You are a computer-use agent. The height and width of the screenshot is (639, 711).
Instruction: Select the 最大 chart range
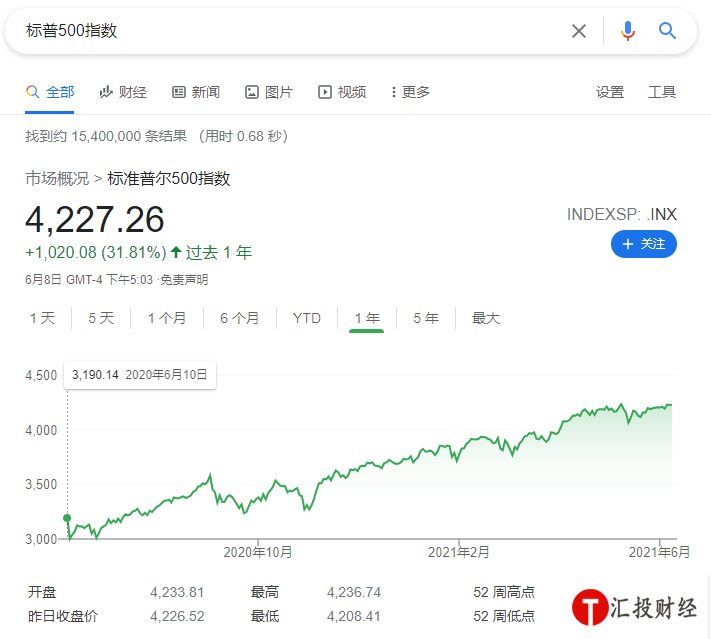[486, 318]
